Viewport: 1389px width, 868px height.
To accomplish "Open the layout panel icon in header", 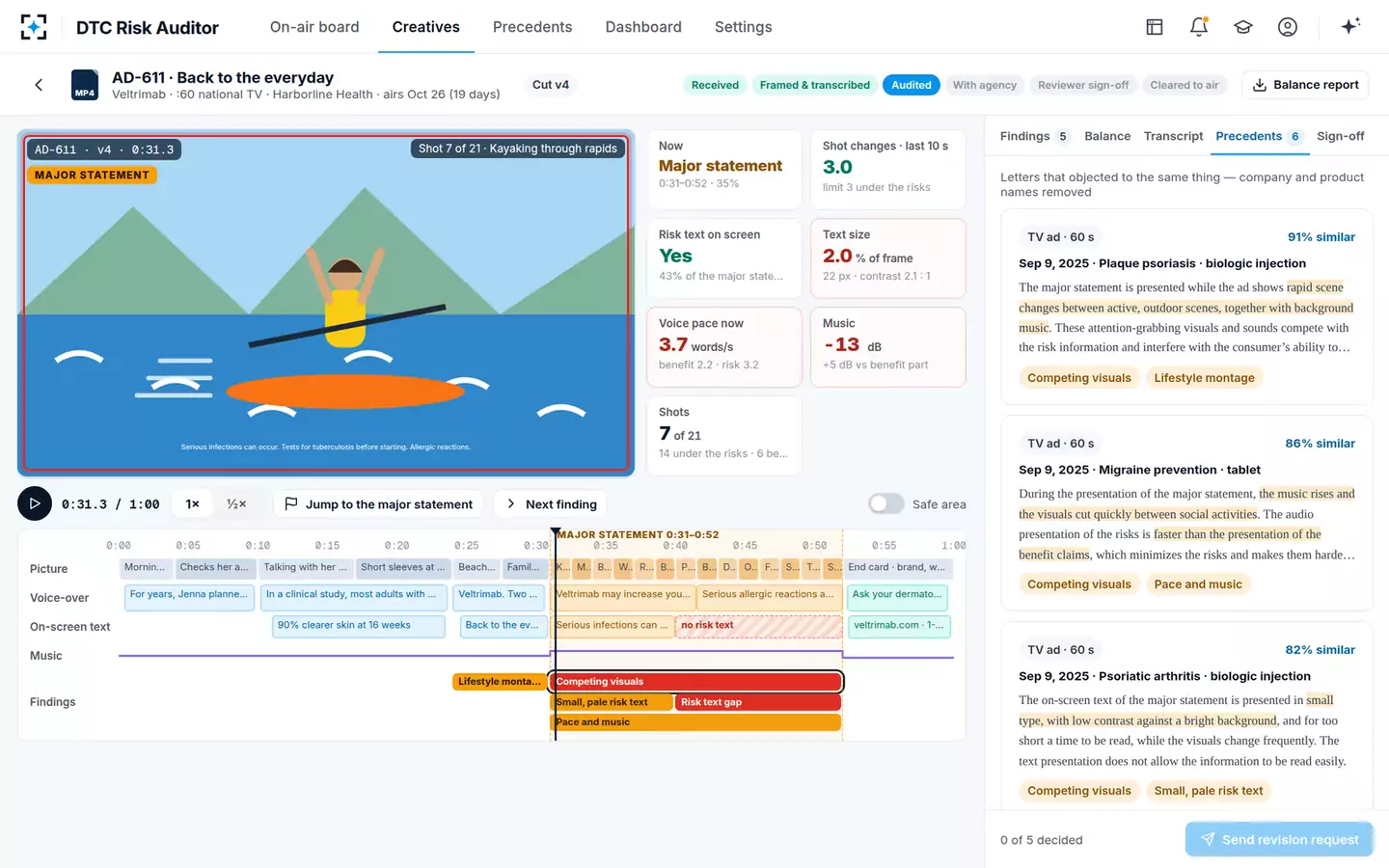I will [x=1155, y=27].
